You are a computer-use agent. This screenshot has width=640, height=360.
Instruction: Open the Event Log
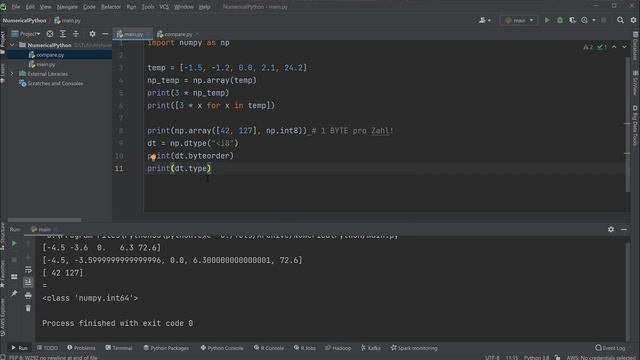[610, 348]
